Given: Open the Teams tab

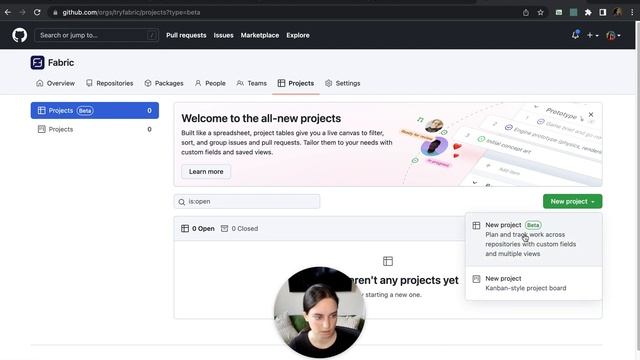Looking at the screenshot, I should click(252, 83).
